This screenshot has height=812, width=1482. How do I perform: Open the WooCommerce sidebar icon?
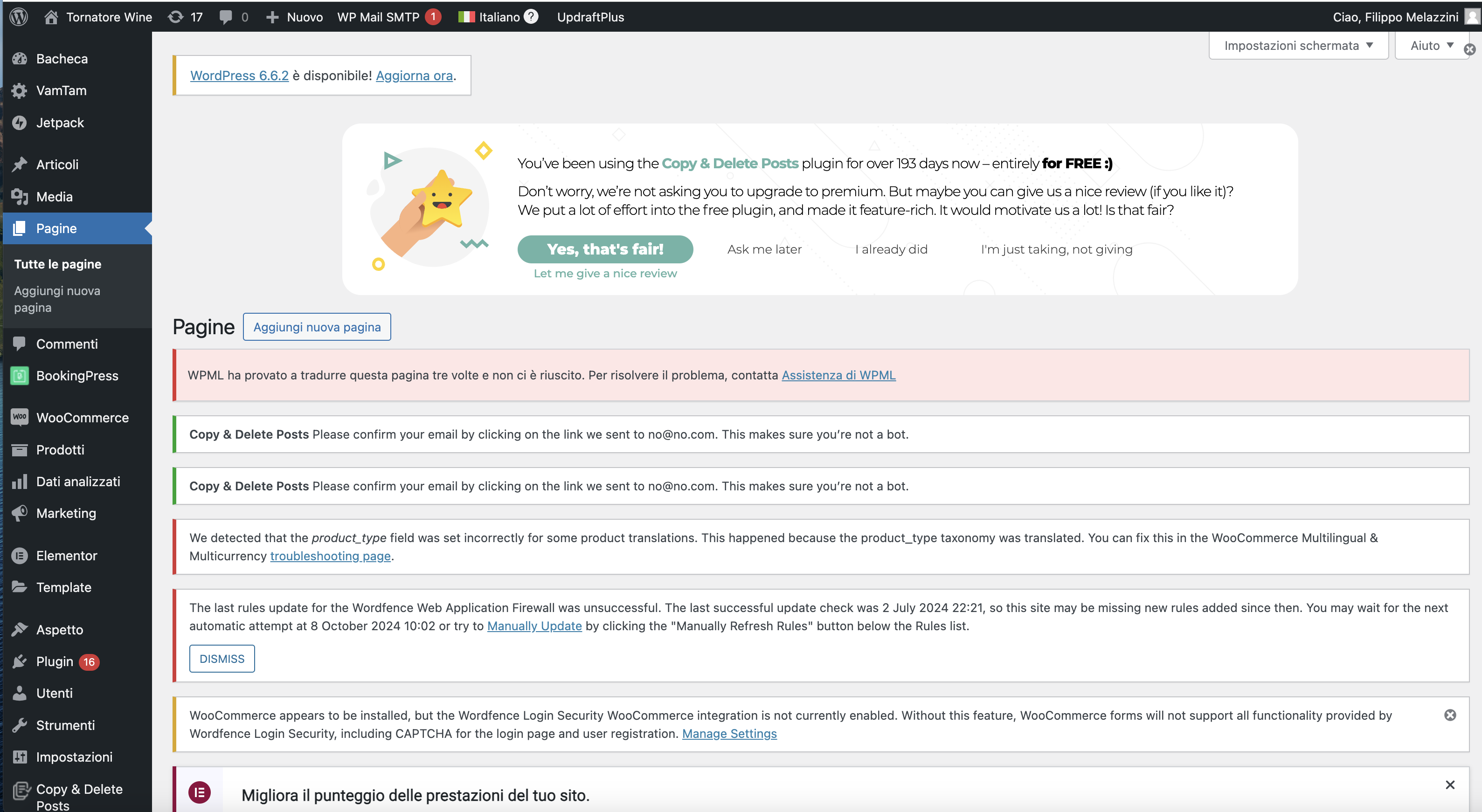pos(20,418)
